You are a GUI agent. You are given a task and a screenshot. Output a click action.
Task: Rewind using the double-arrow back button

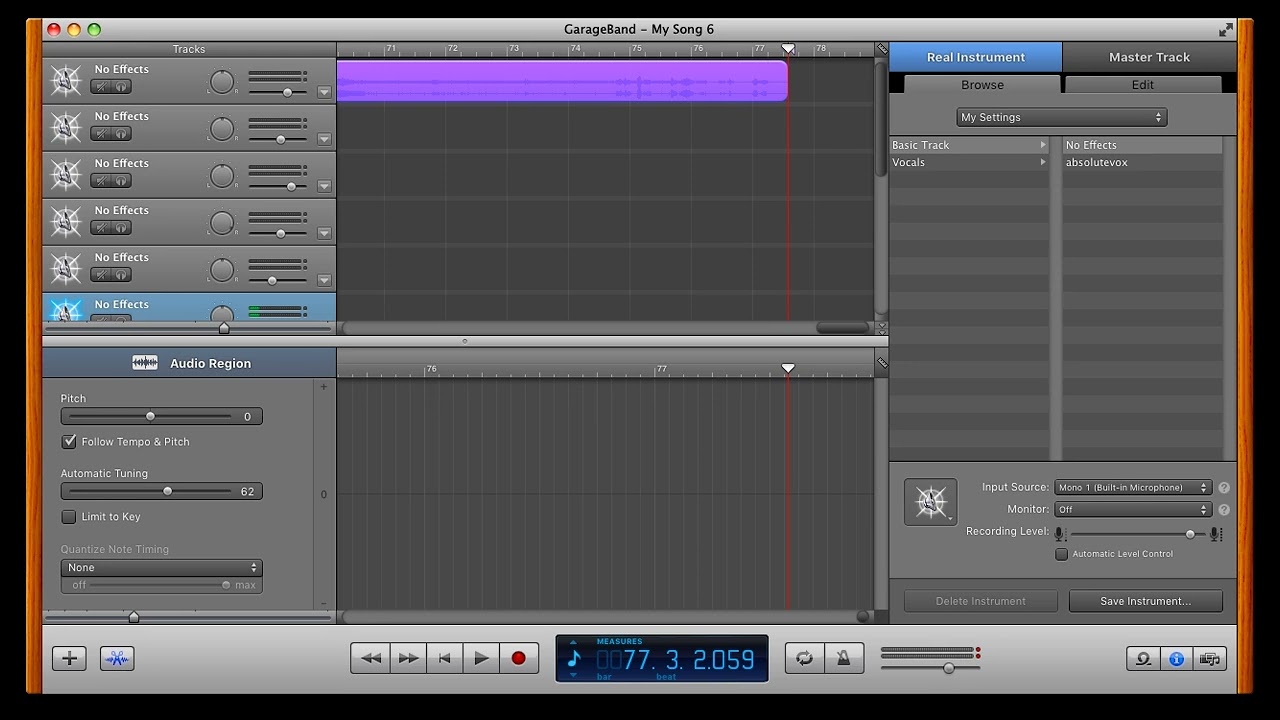tap(370, 658)
